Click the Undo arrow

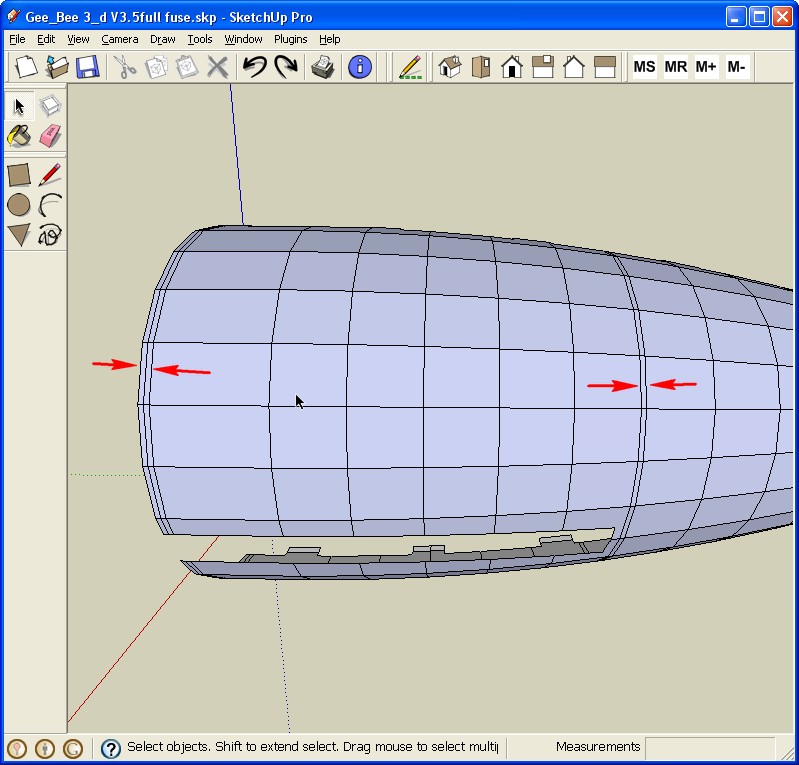pos(254,67)
